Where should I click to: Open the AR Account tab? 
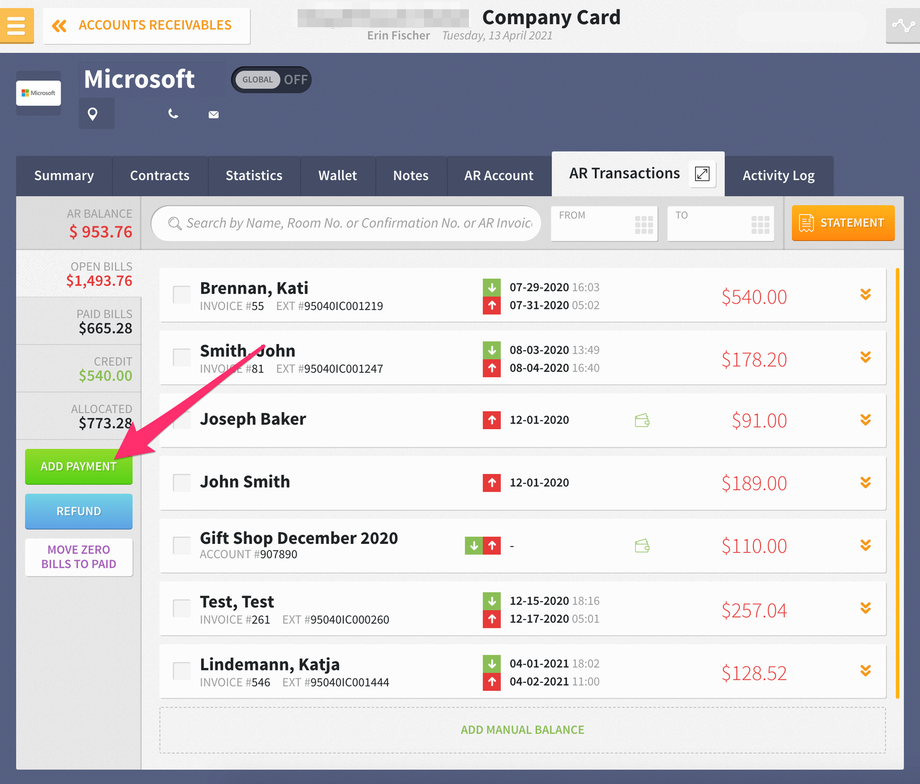pyautogui.click(x=499, y=175)
